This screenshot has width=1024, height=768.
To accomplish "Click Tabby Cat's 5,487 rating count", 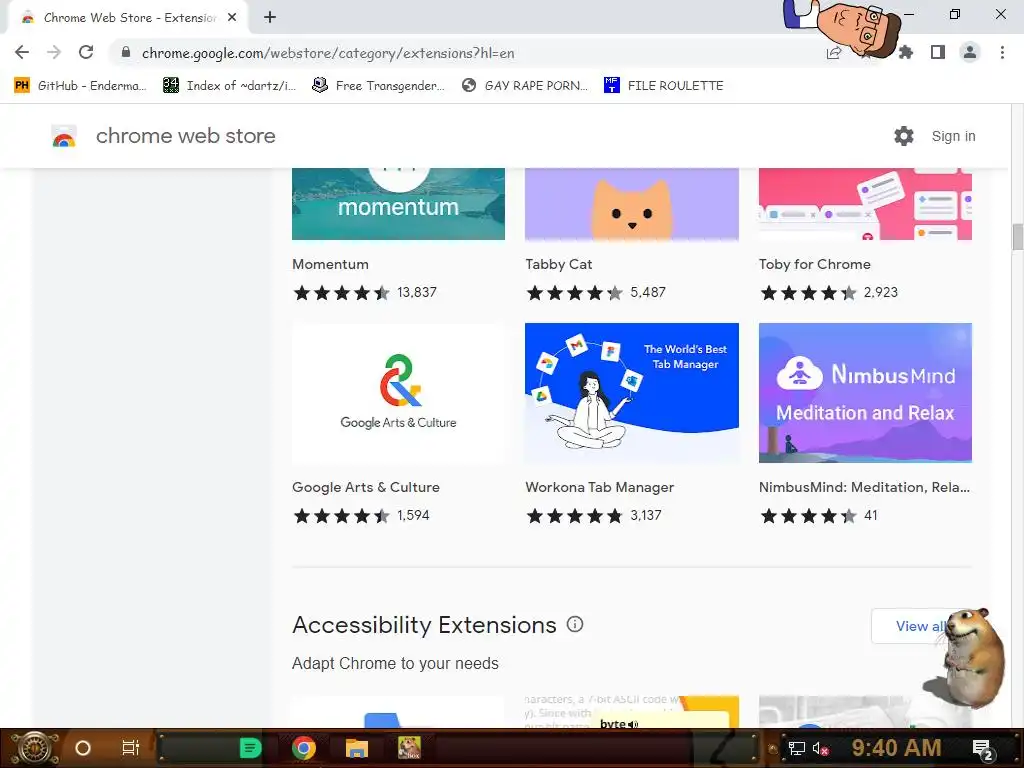I will [648, 292].
